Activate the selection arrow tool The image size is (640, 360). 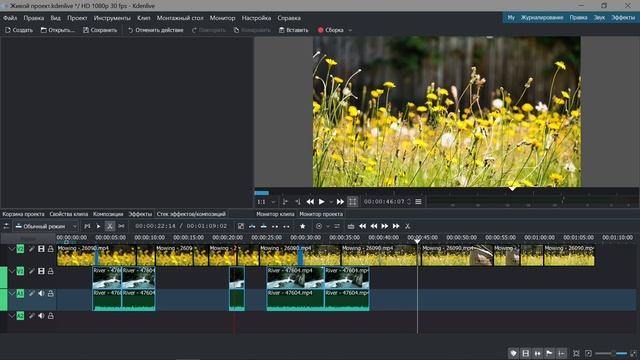click(x=98, y=226)
